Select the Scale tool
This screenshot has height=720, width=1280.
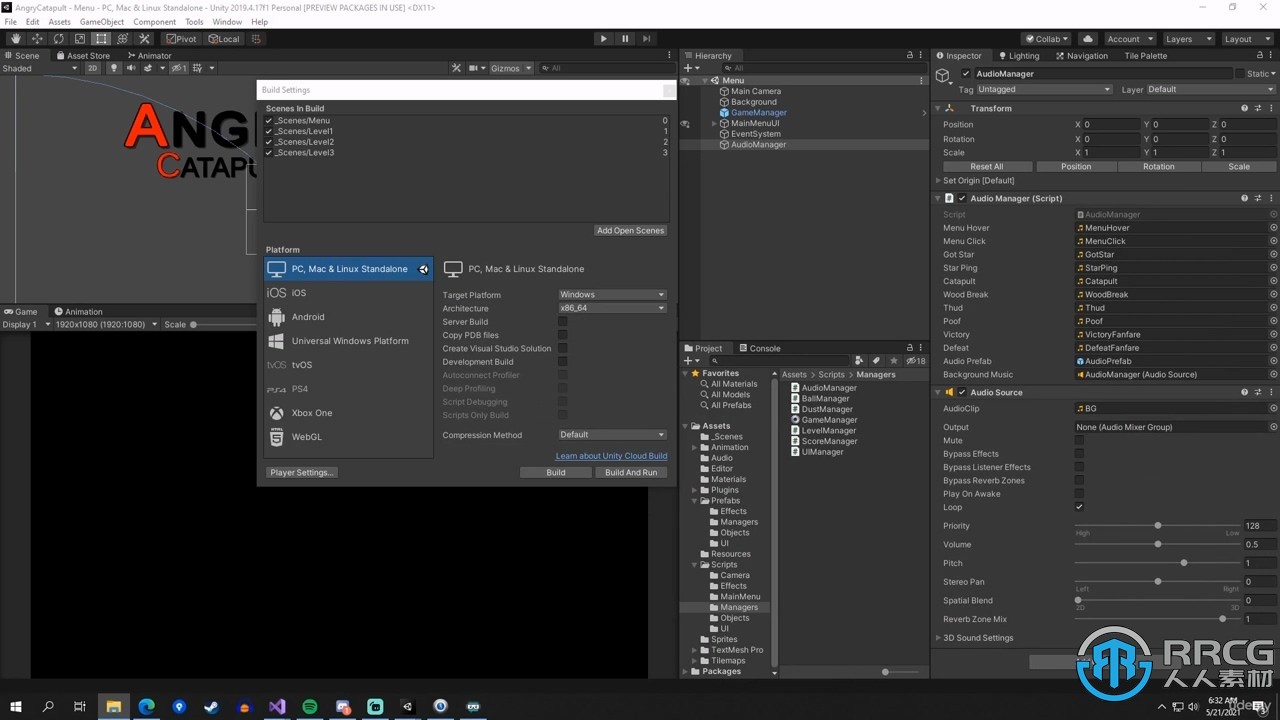coord(80,39)
